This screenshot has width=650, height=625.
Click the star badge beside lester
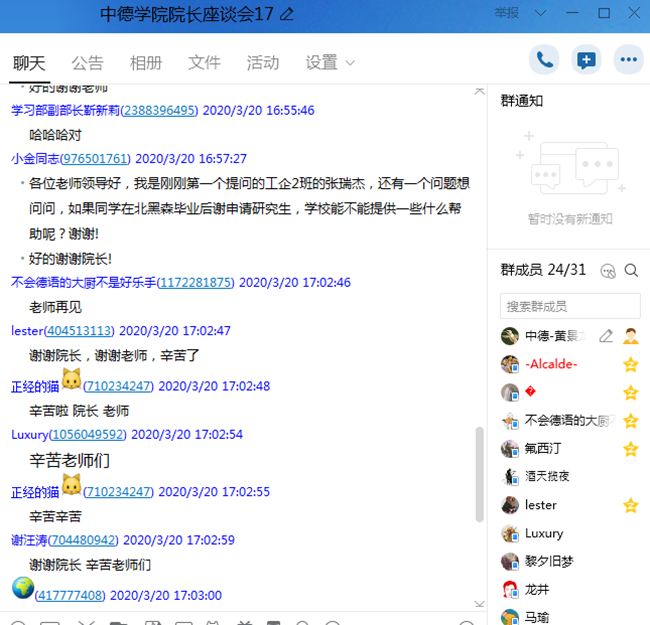630,505
